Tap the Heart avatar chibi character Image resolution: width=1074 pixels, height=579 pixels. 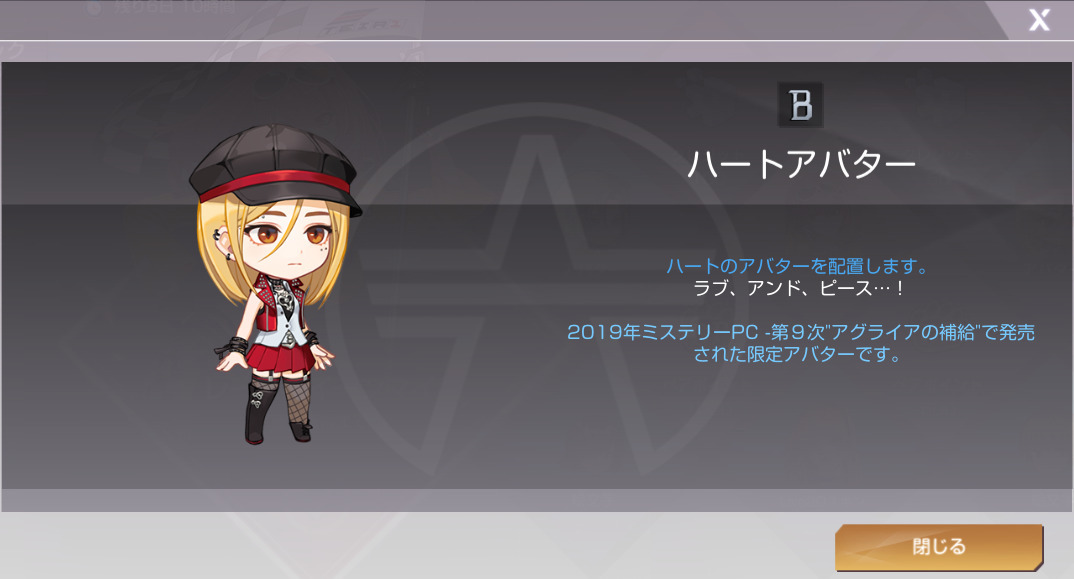[x=275, y=284]
